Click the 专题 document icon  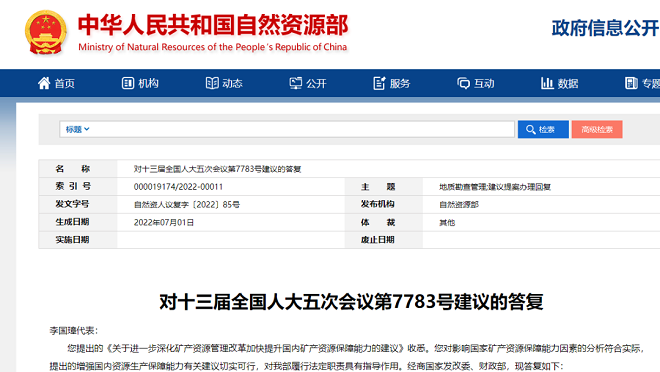[x=631, y=83]
